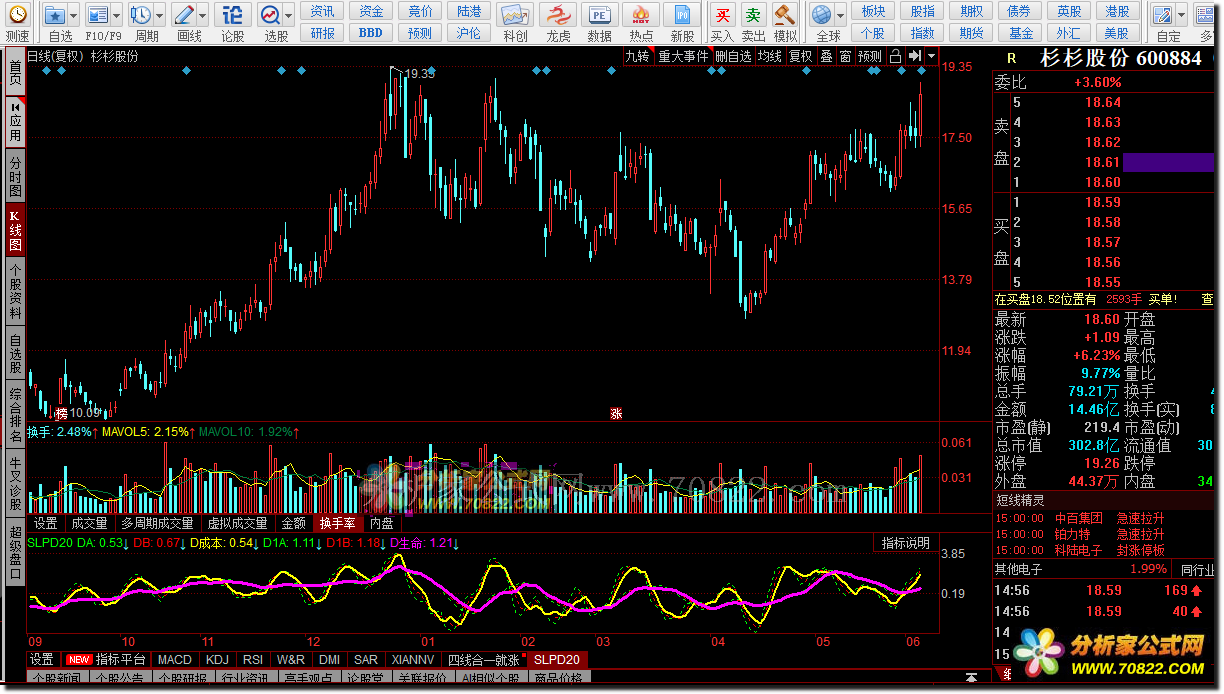Expand the dropdown arrow next to 画线
The image size is (1224, 694).
point(204,16)
